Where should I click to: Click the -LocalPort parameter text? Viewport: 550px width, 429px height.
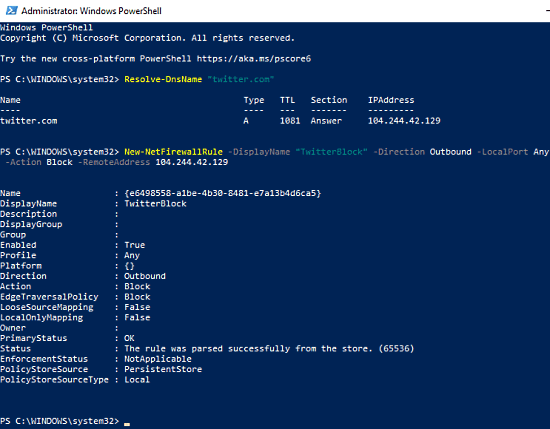(502, 152)
